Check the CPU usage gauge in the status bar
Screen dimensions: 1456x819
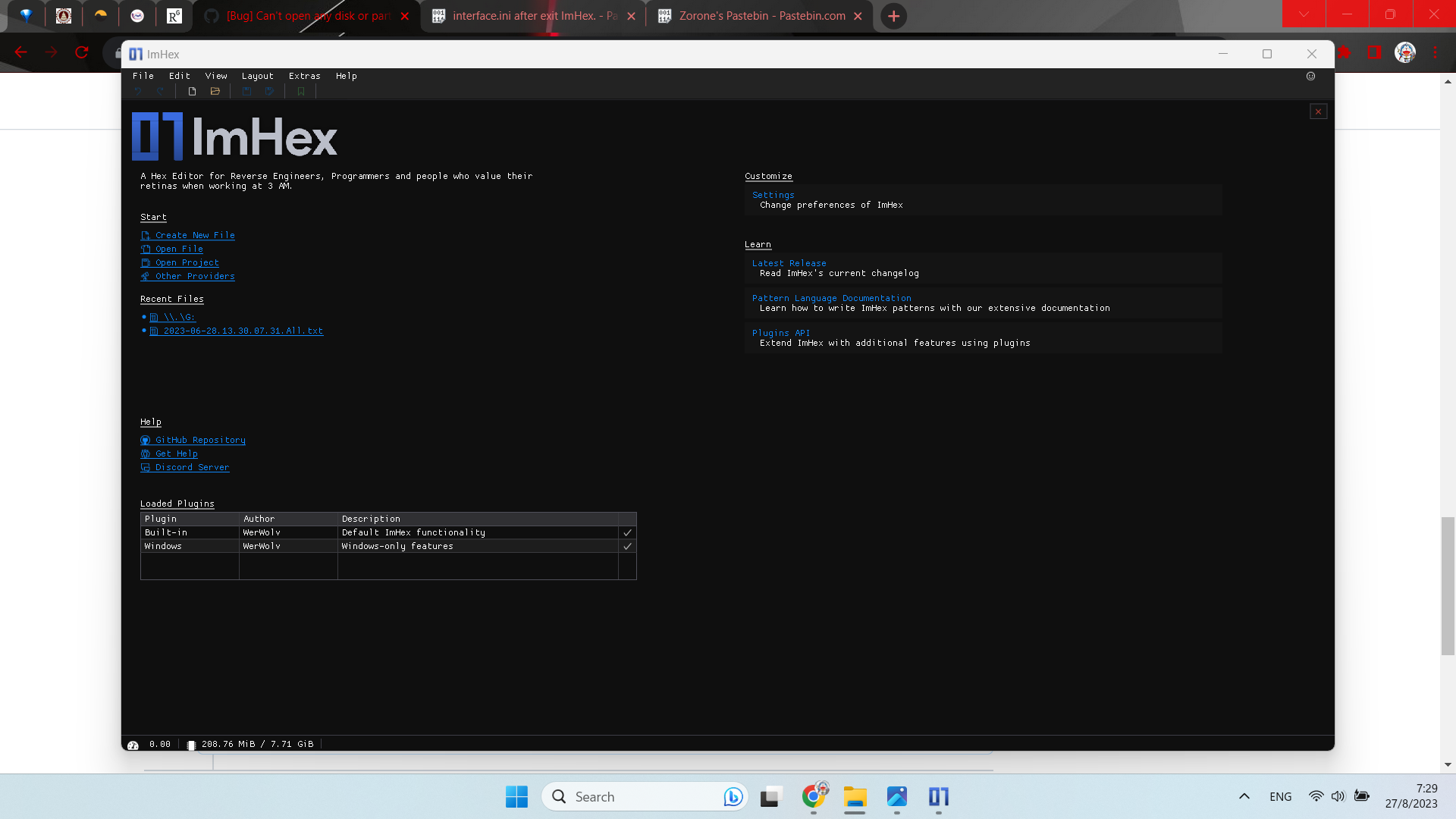coord(133,744)
